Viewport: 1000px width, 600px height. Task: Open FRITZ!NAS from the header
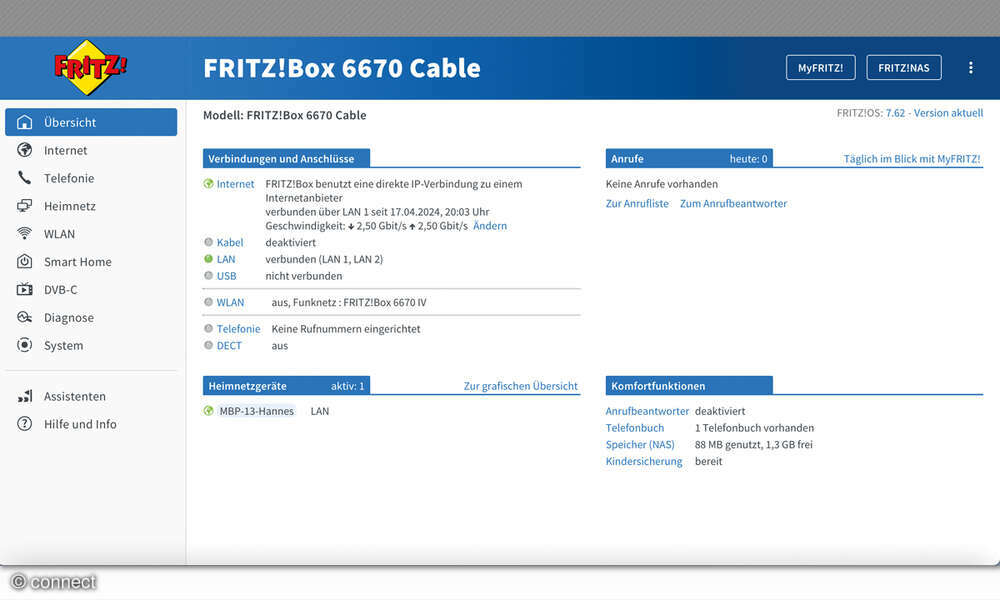pyautogui.click(x=903, y=67)
